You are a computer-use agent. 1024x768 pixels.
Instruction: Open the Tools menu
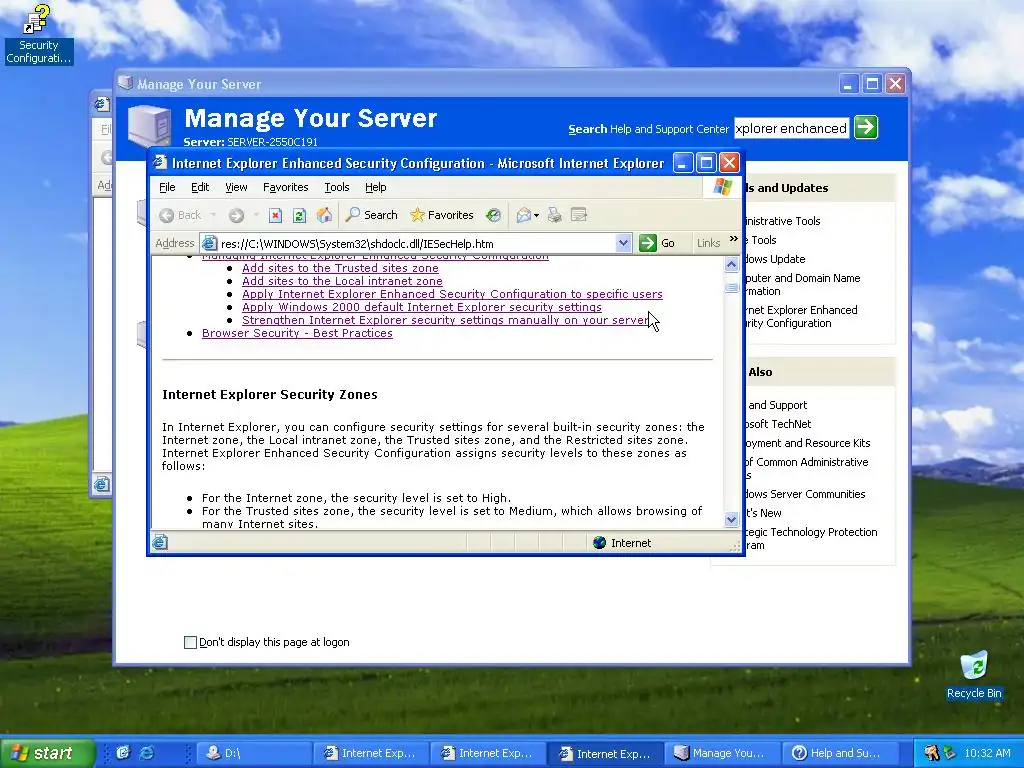[x=337, y=187]
